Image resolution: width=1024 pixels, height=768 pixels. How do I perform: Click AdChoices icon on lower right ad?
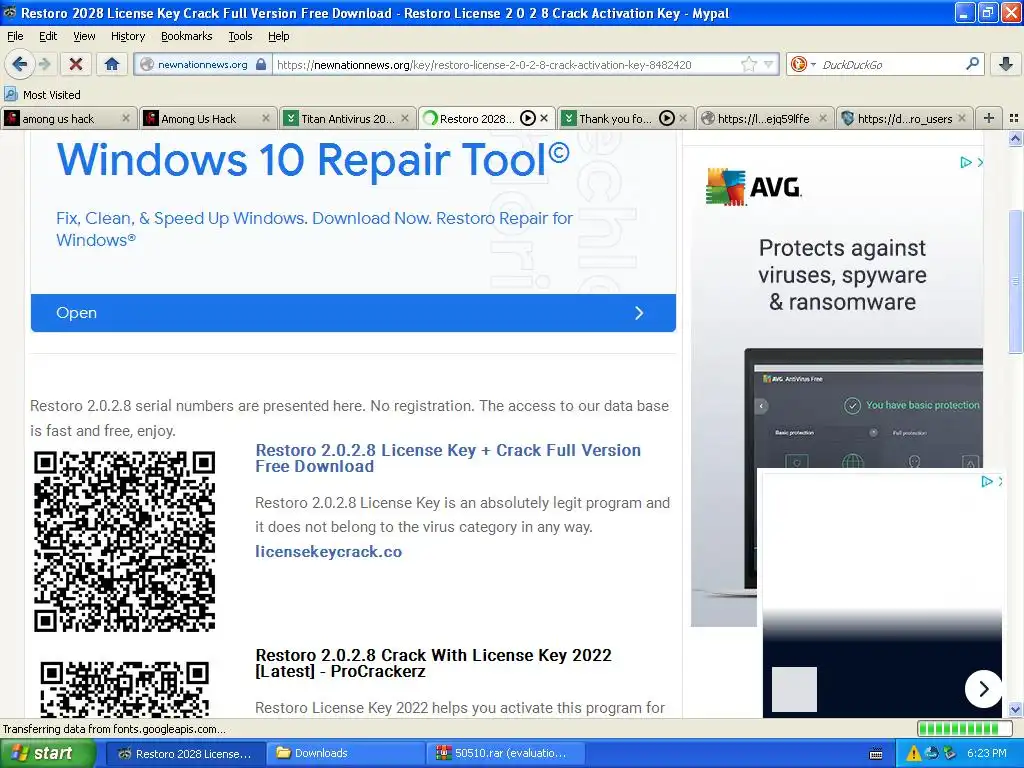click(x=987, y=481)
